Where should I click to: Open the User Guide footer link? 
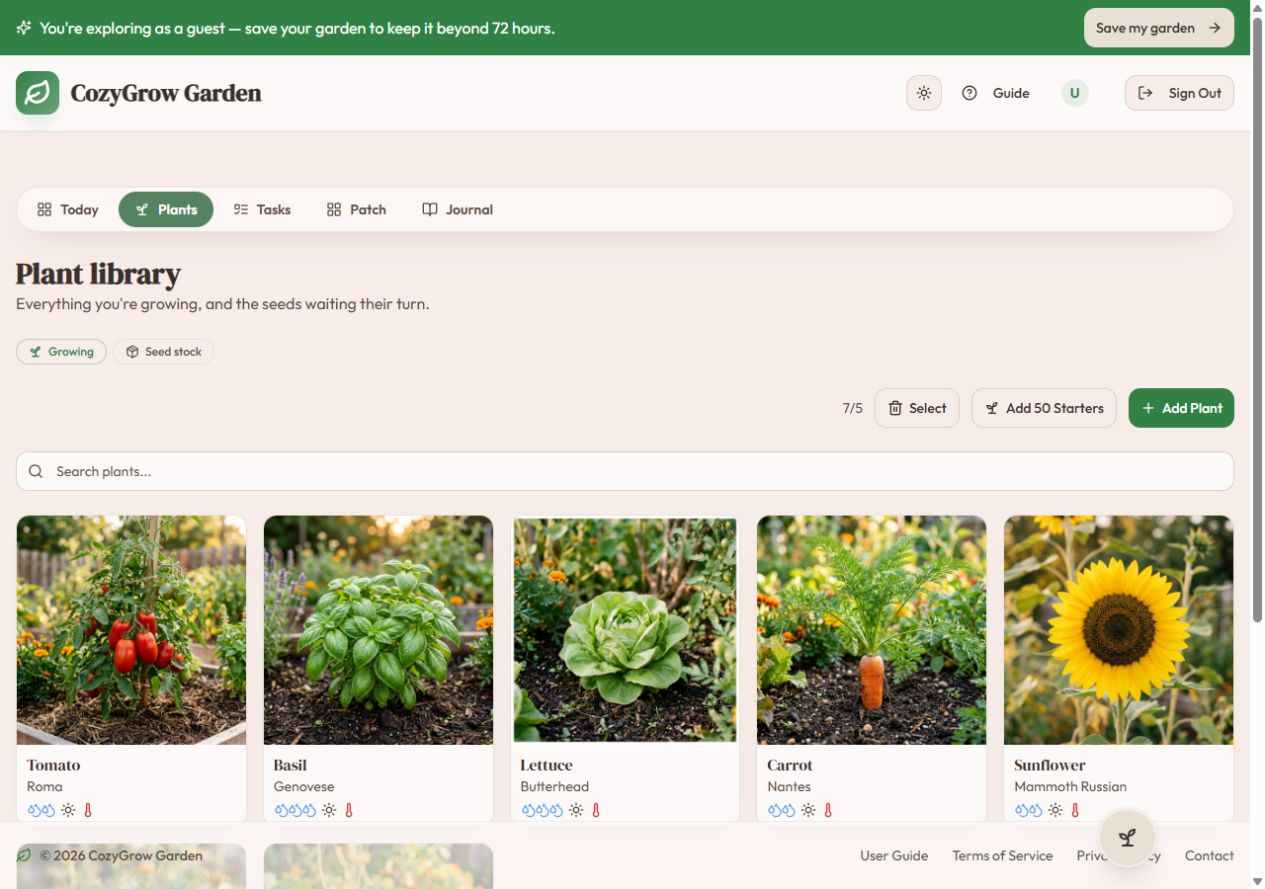point(894,856)
